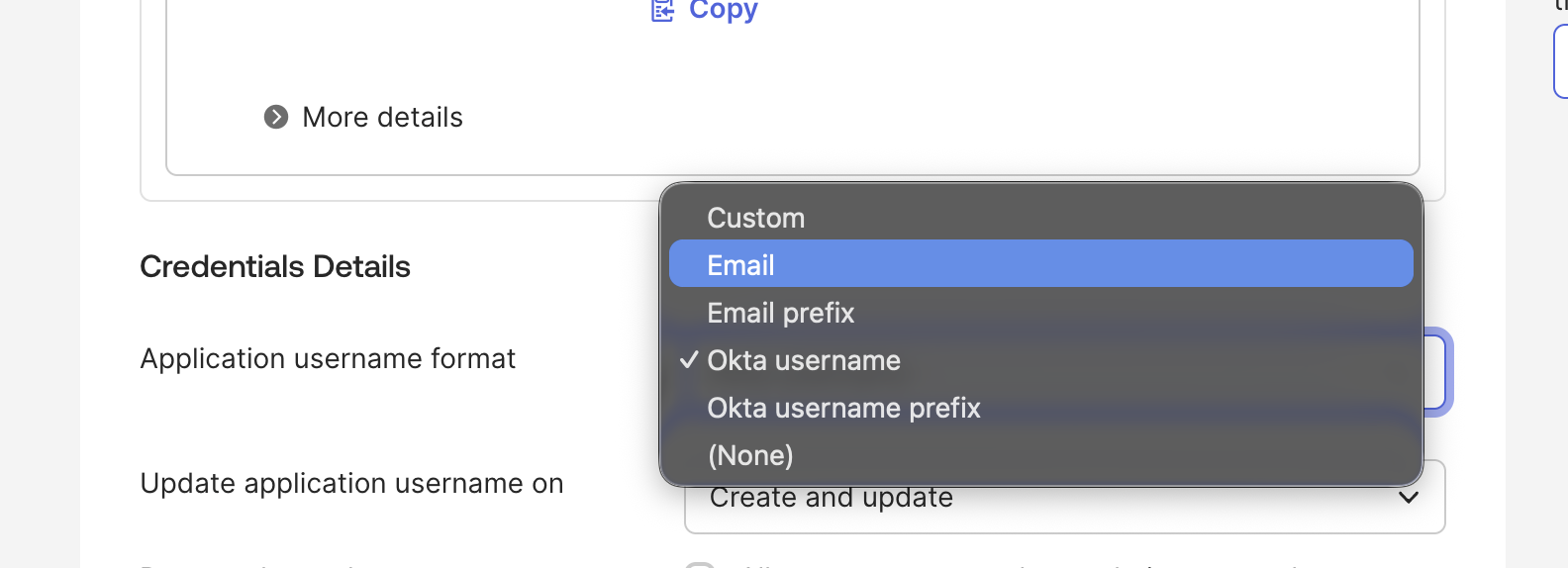Click the More details label
This screenshot has width=1568, height=568.
tap(382, 117)
